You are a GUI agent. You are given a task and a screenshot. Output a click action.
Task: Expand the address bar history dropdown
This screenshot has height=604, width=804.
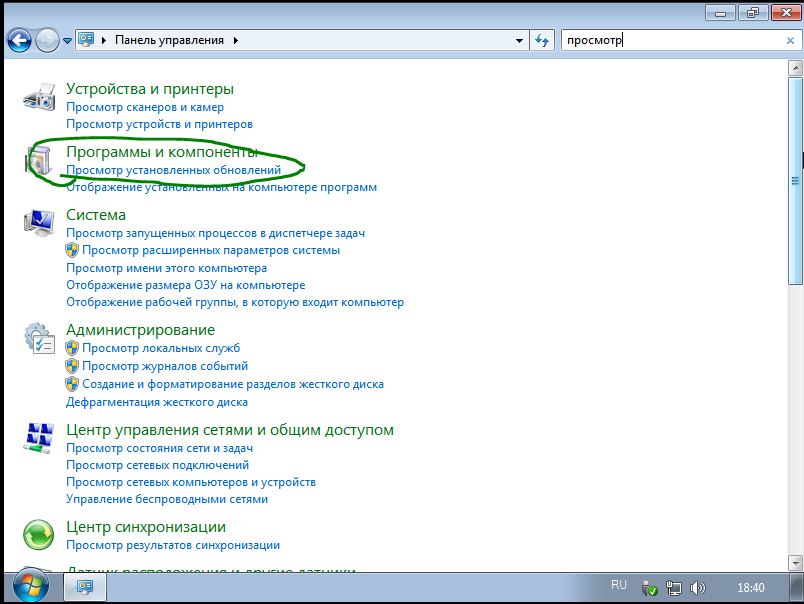click(519, 41)
